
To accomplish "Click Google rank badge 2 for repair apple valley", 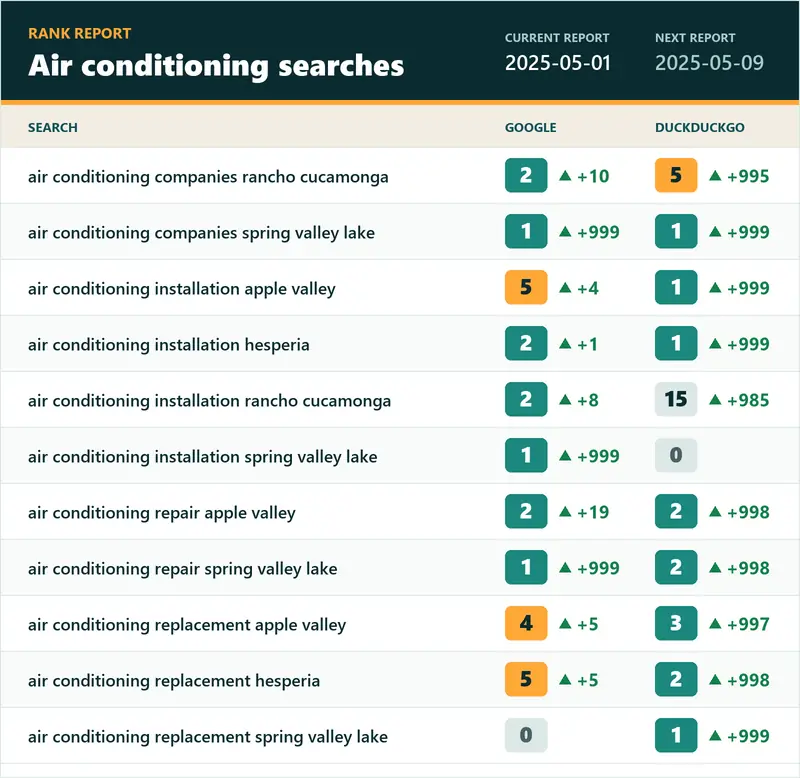I will [x=526, y=511].
